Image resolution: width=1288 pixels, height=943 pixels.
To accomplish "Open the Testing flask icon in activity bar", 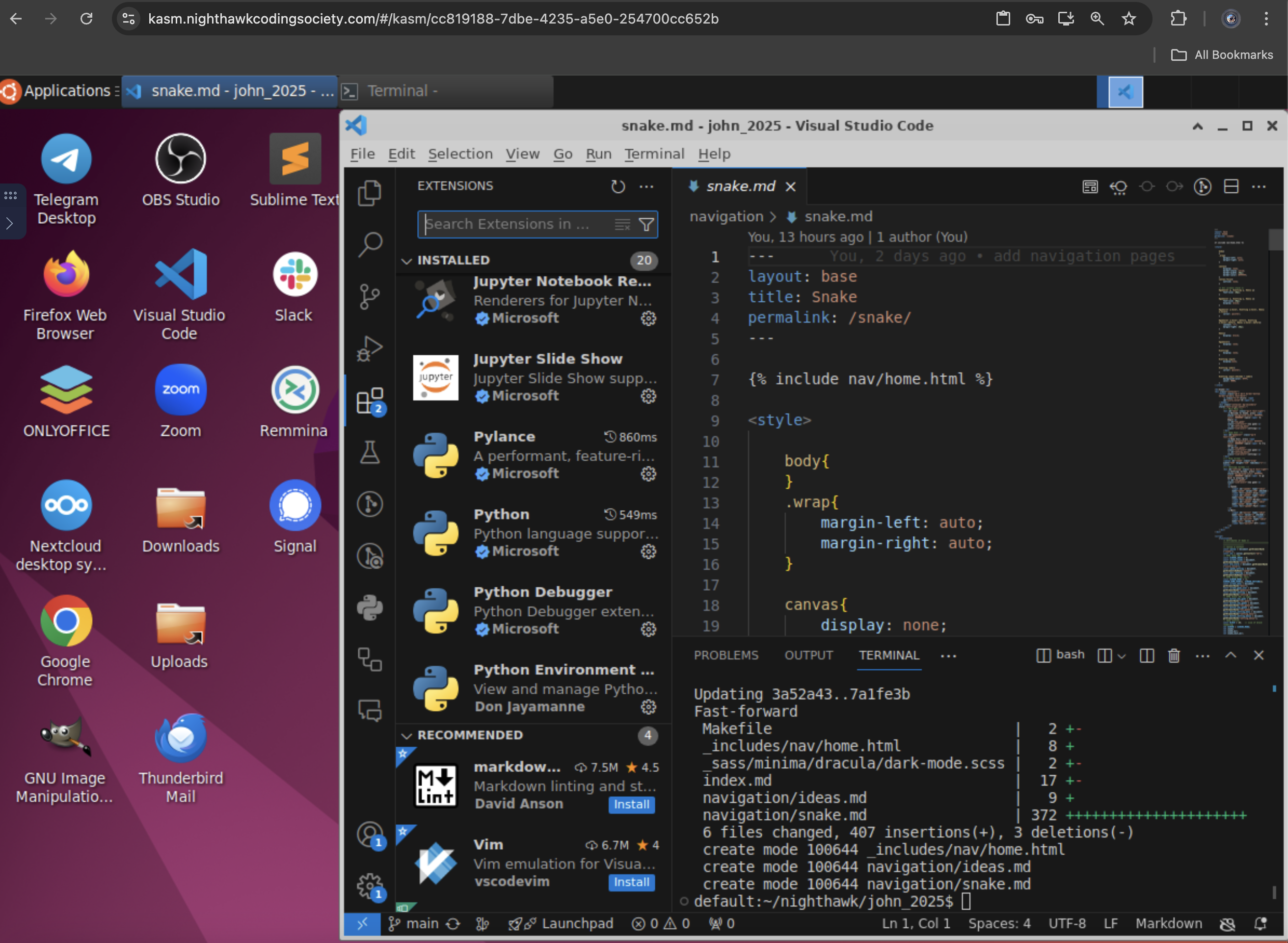I will click(370, 453).
